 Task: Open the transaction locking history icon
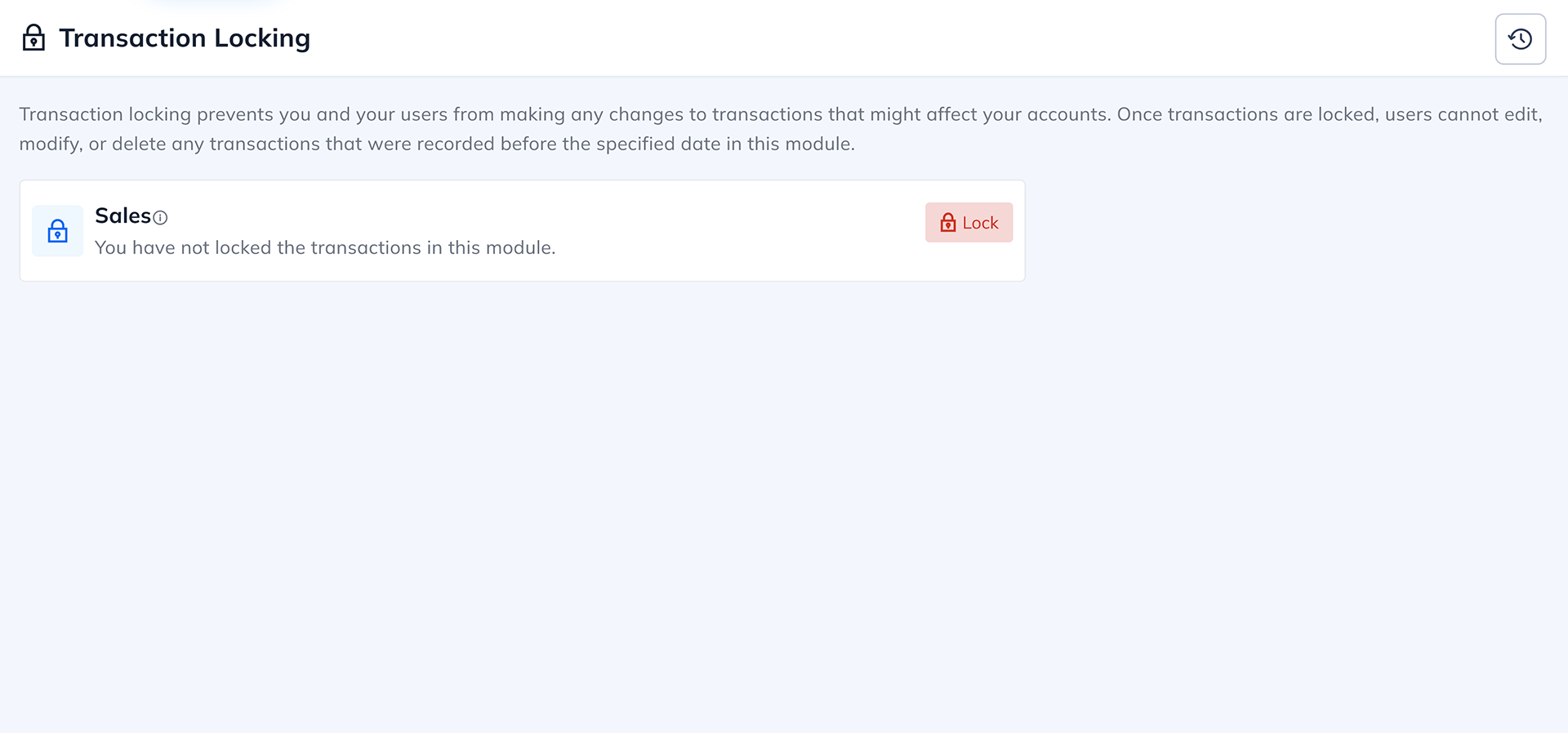click(x=1520, y=39)
